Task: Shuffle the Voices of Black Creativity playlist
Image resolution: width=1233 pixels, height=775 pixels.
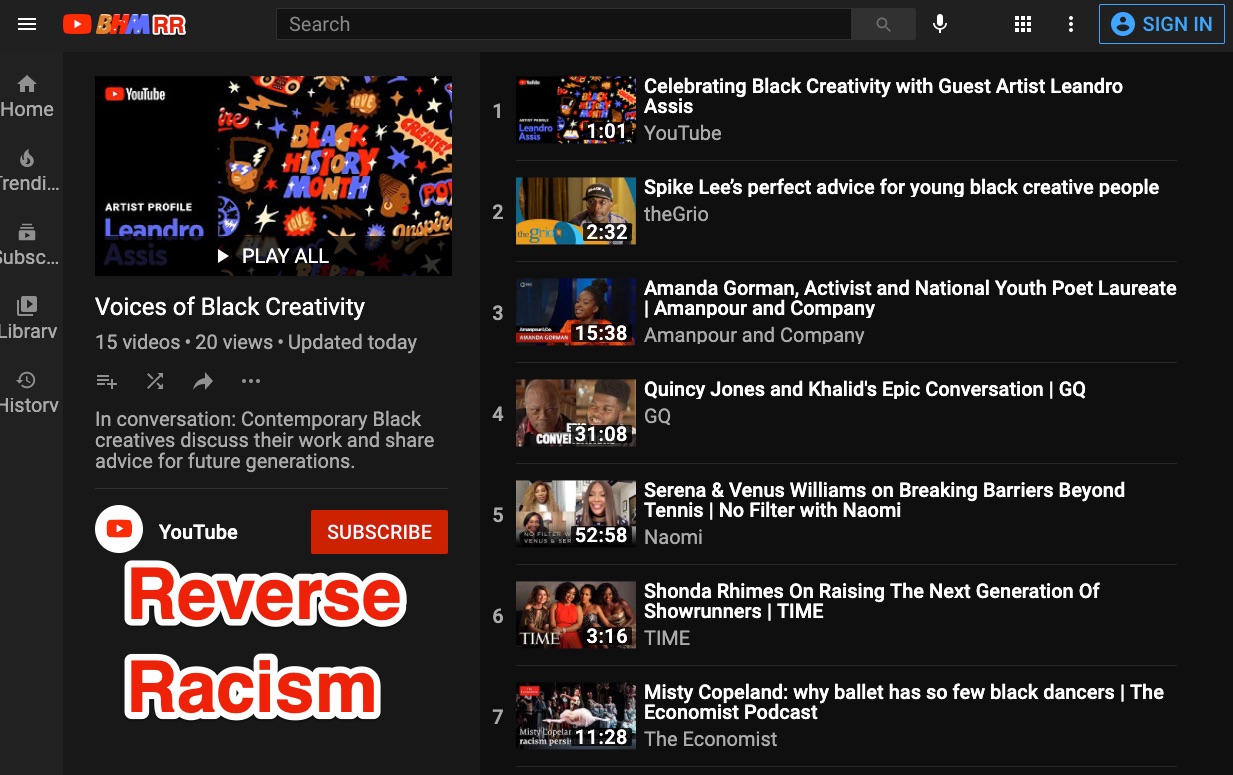Action: (155, 381)
